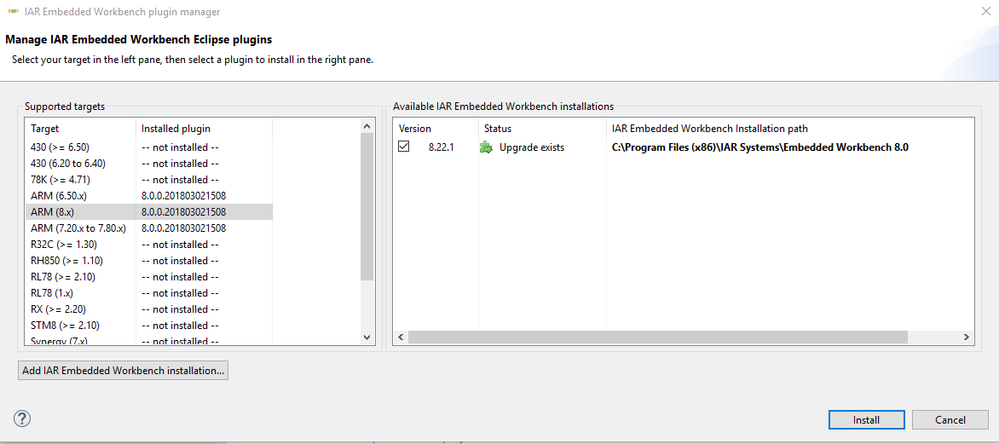
Task: Click installed plugin version for ARM (6.50.x)
Action: 183,196
